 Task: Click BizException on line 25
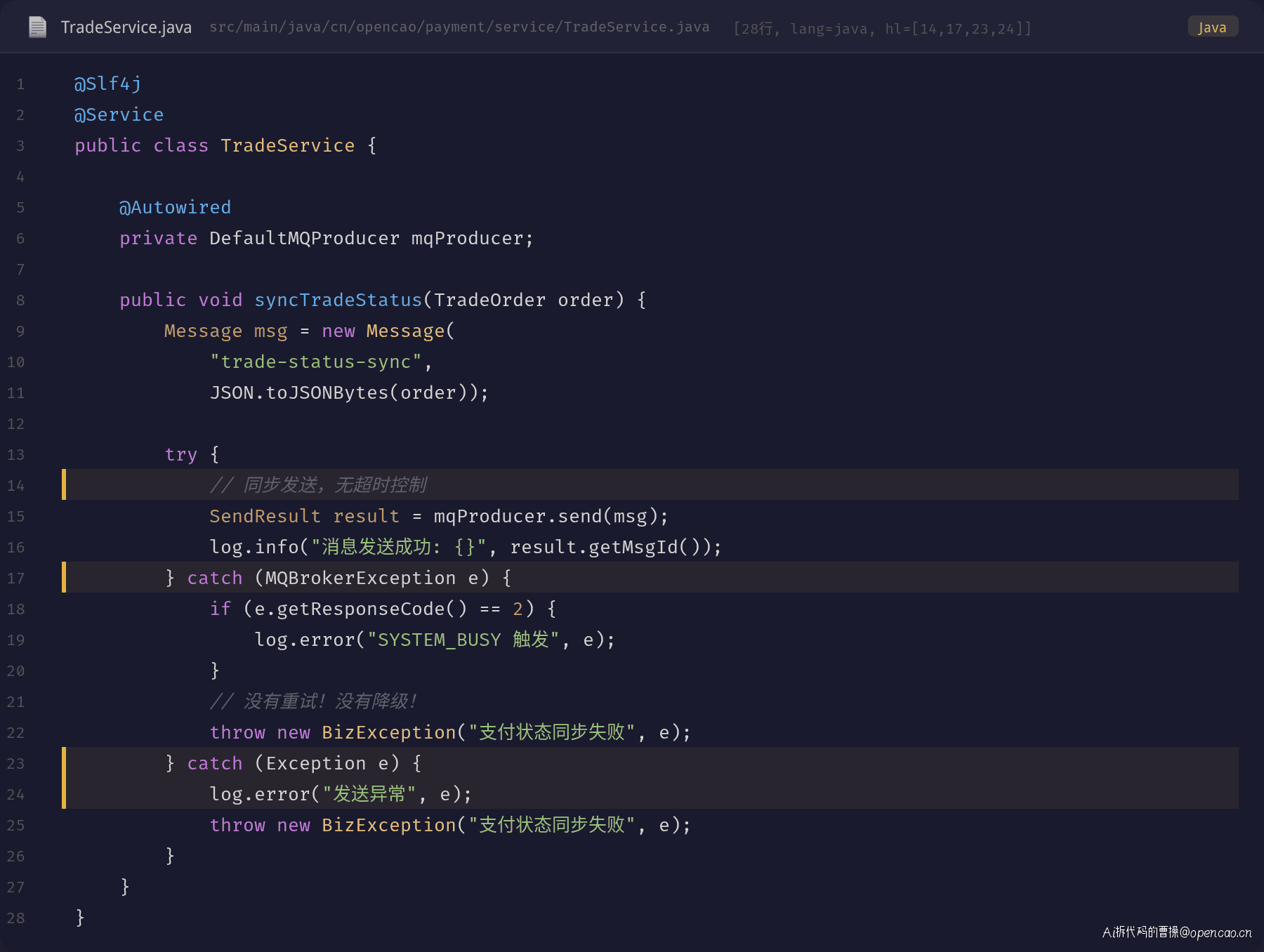point(388,825)
